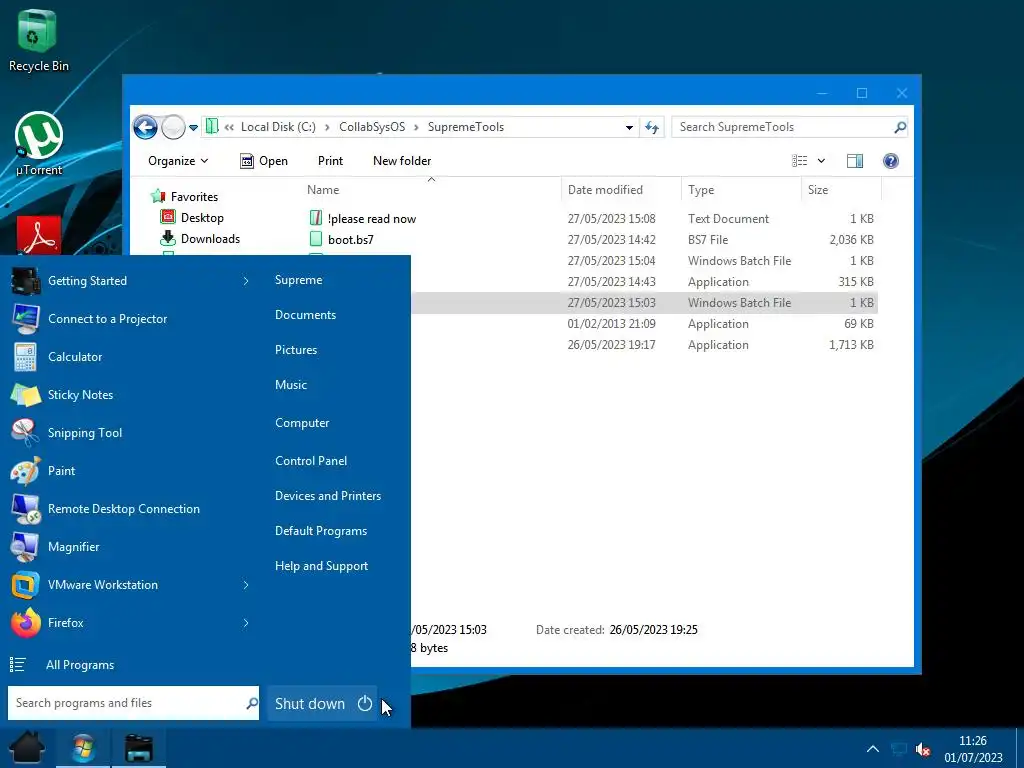
Task: Expand Getting Started submenu arrow
Action: point(246,281)
